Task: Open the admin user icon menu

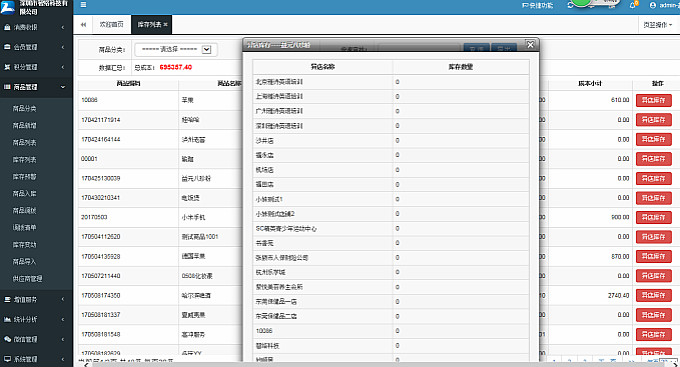Action: [x=653, y=5]
